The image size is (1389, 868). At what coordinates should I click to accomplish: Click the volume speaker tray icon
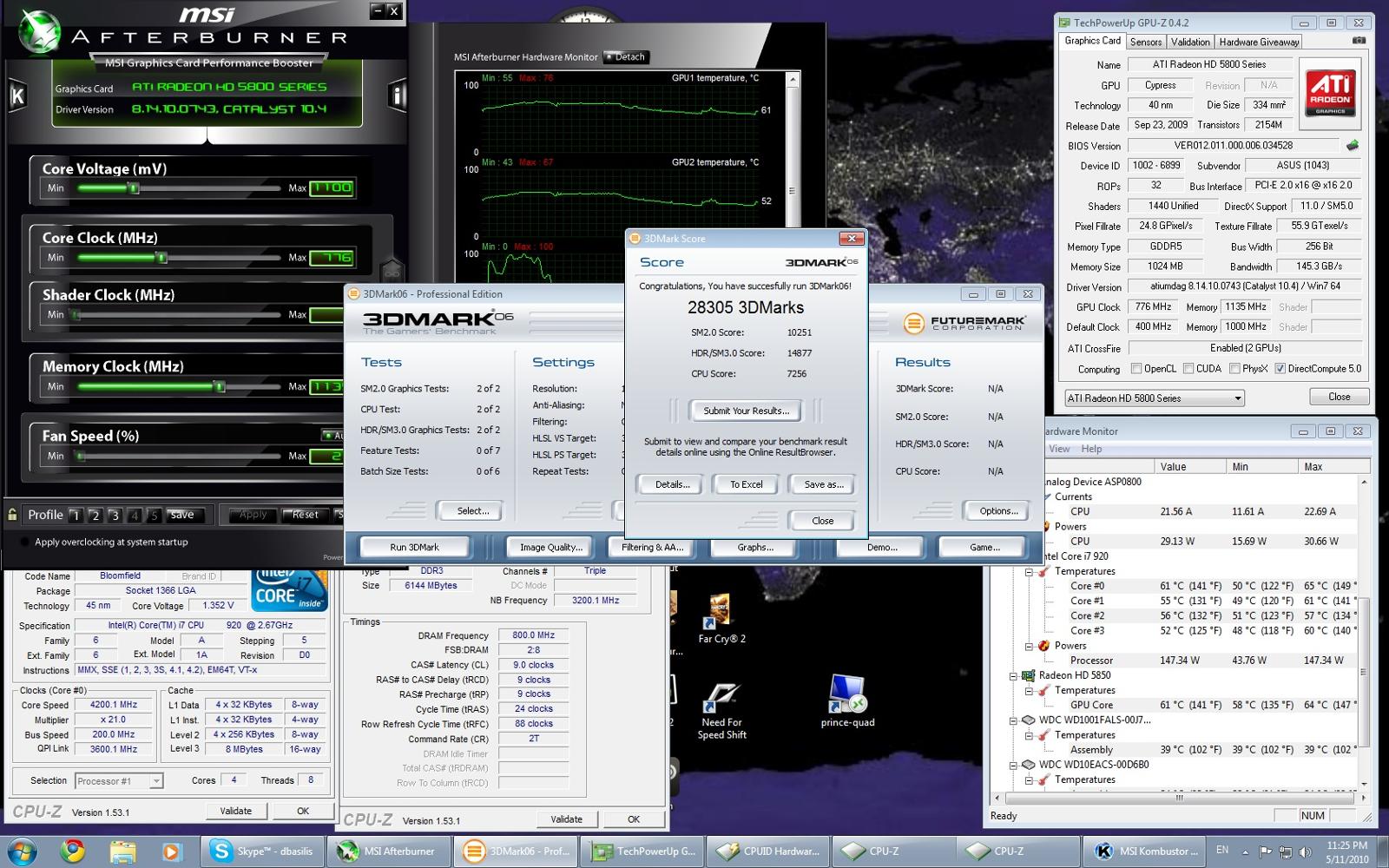[x=1305, y=852]
